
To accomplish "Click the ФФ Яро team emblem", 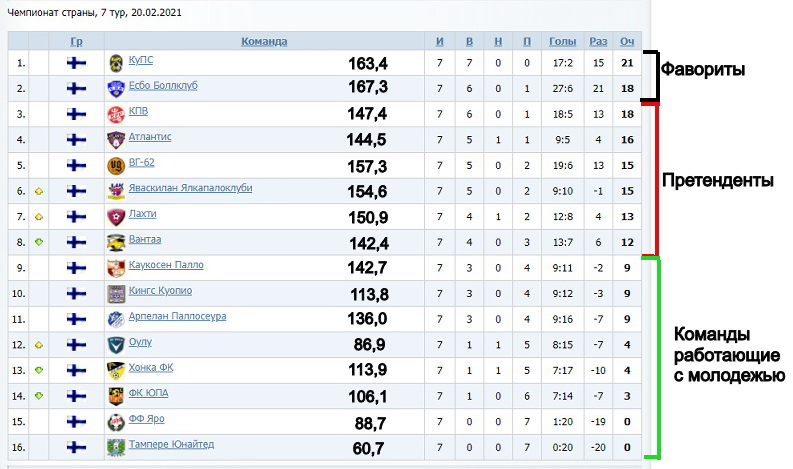I will tap(116, 420).
